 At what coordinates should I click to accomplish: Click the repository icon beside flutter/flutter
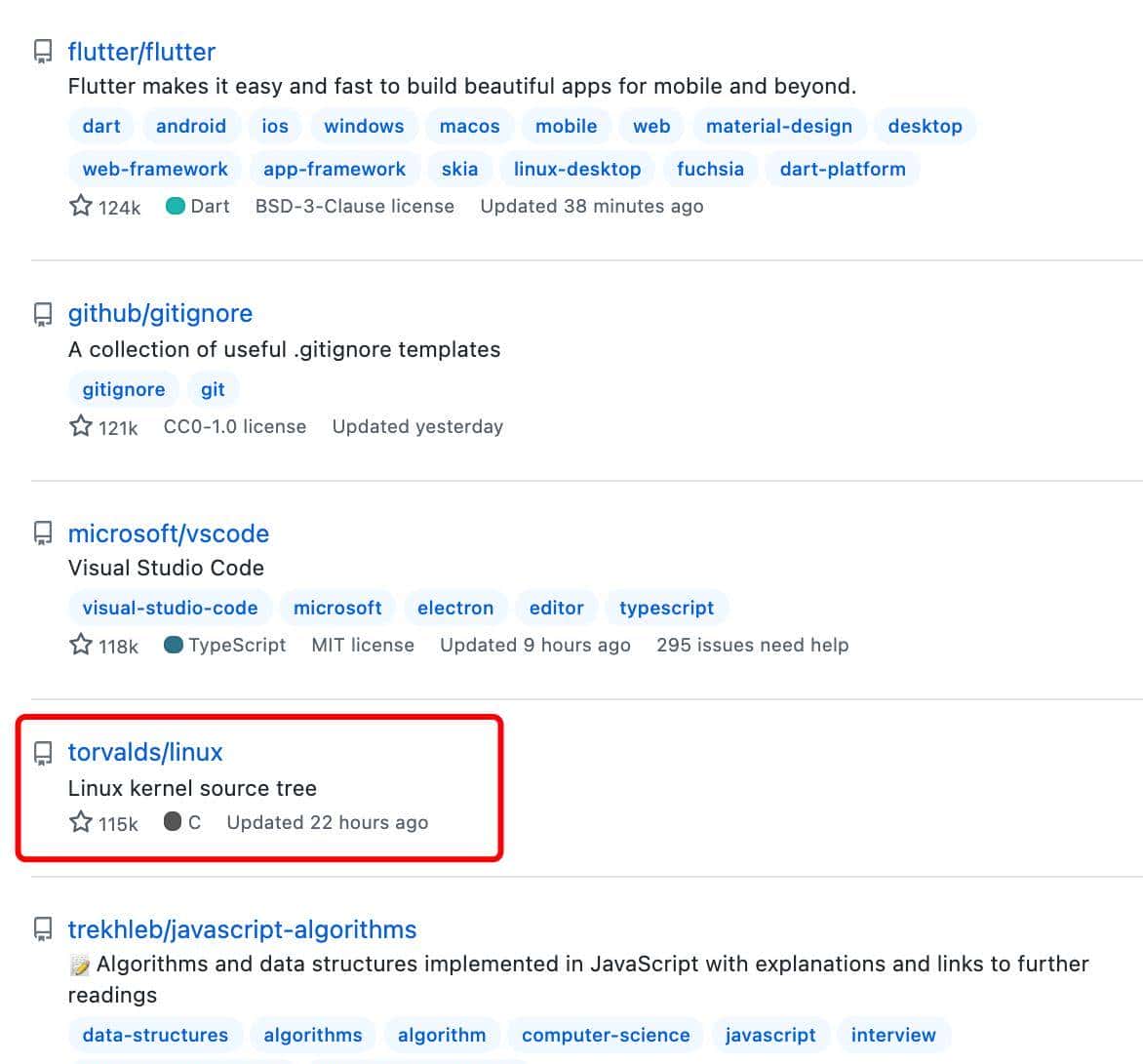42,52
